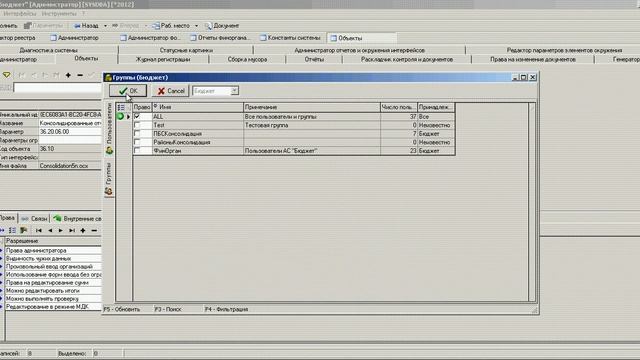Click the yellow filter funnel icon

7,75
